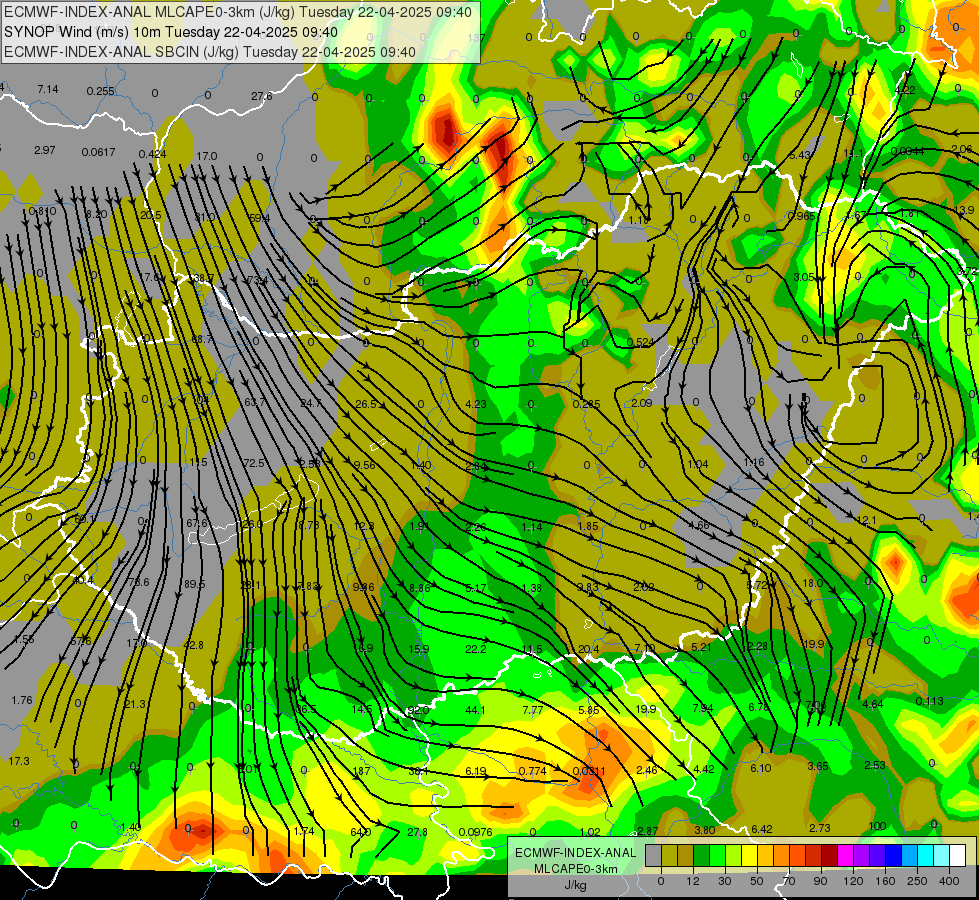Select the map value 6.10
This screenshot has height=900, width=979.
tap(760, 768)
